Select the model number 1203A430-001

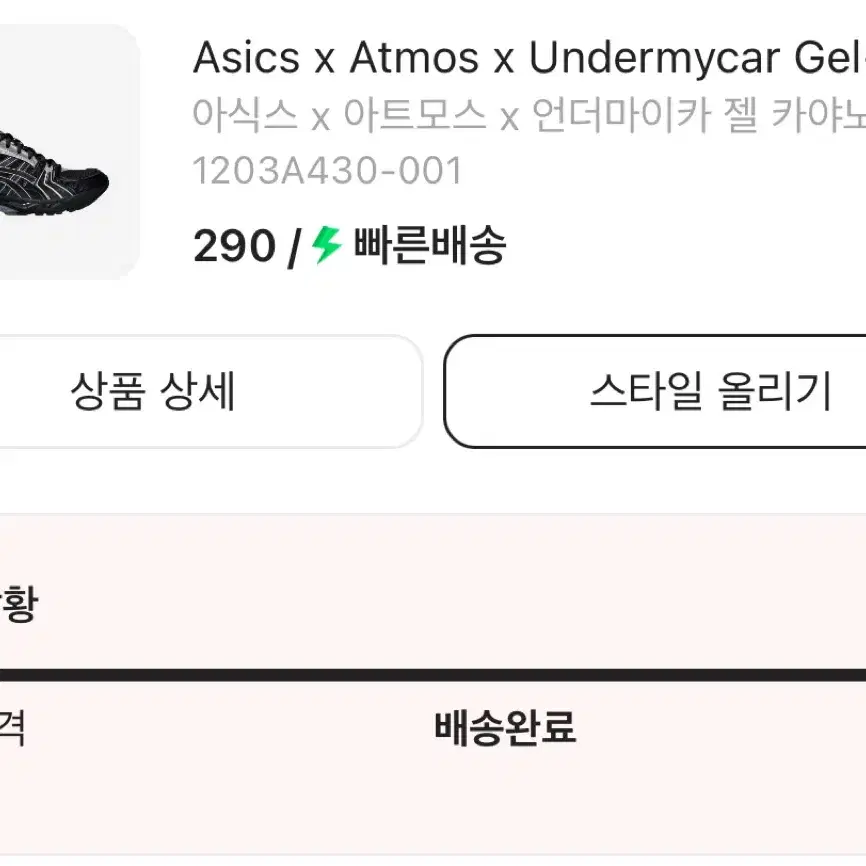pos(328,171)
